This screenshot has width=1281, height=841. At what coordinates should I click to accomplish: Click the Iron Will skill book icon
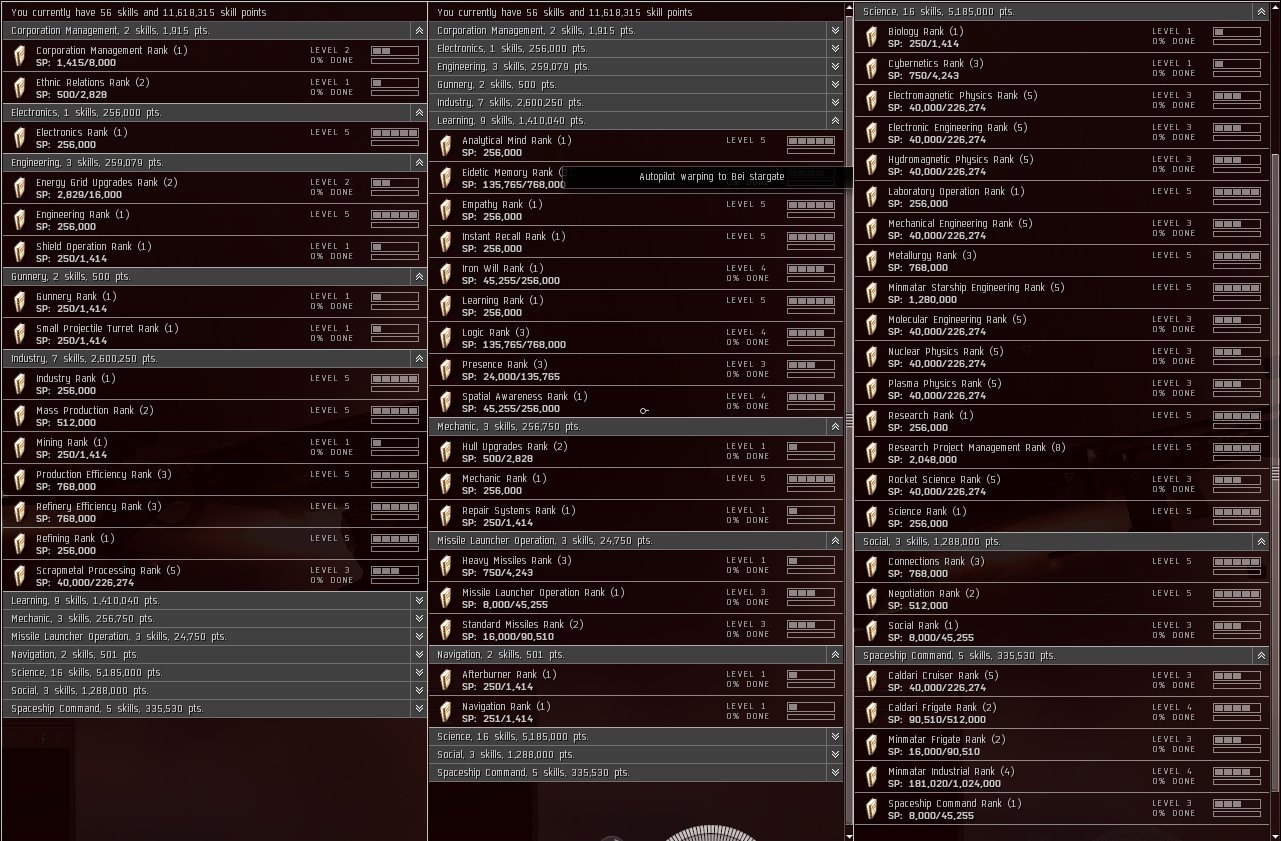click(445, 274)
